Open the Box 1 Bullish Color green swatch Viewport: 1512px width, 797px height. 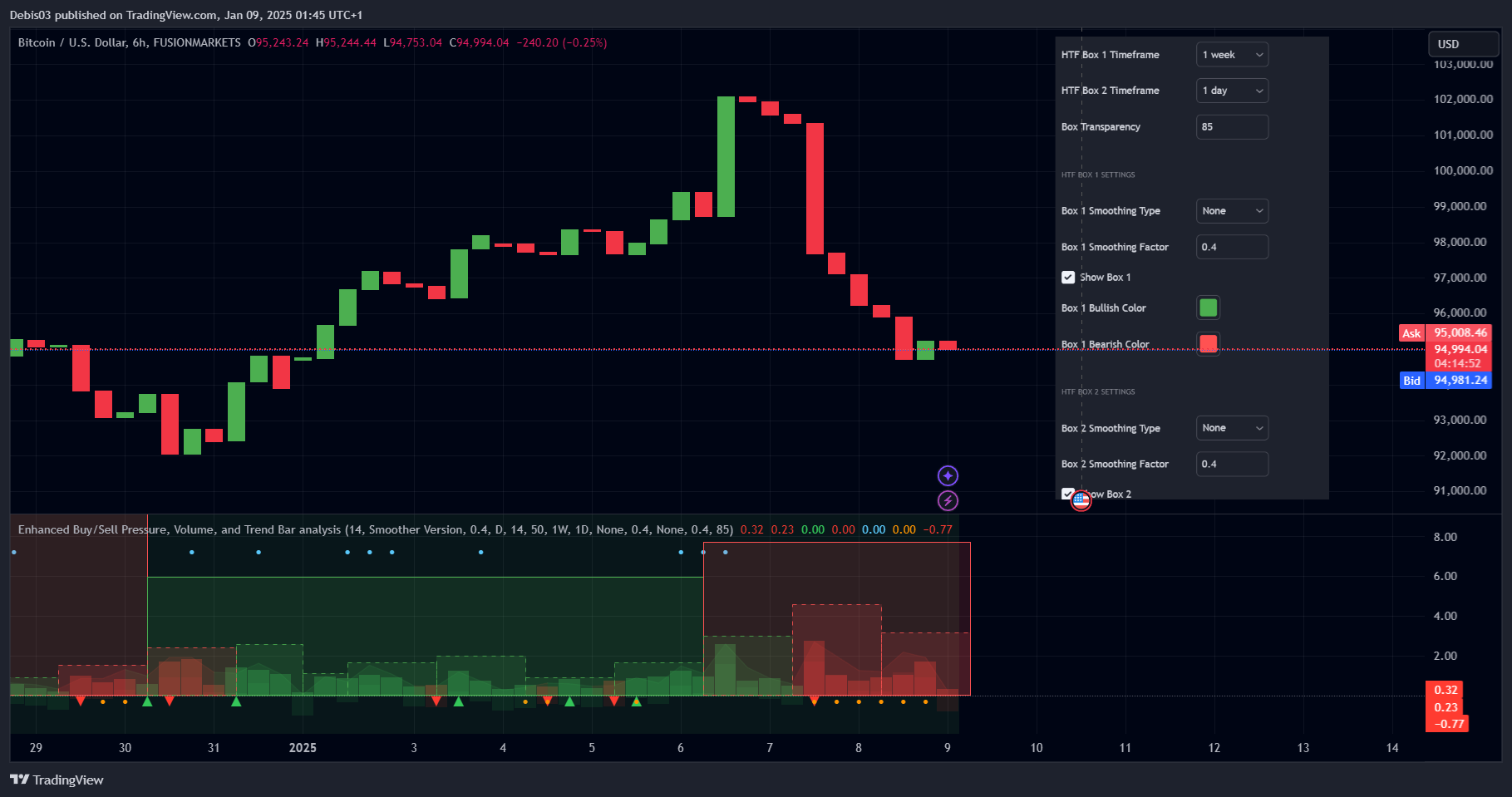(1209, 307)
